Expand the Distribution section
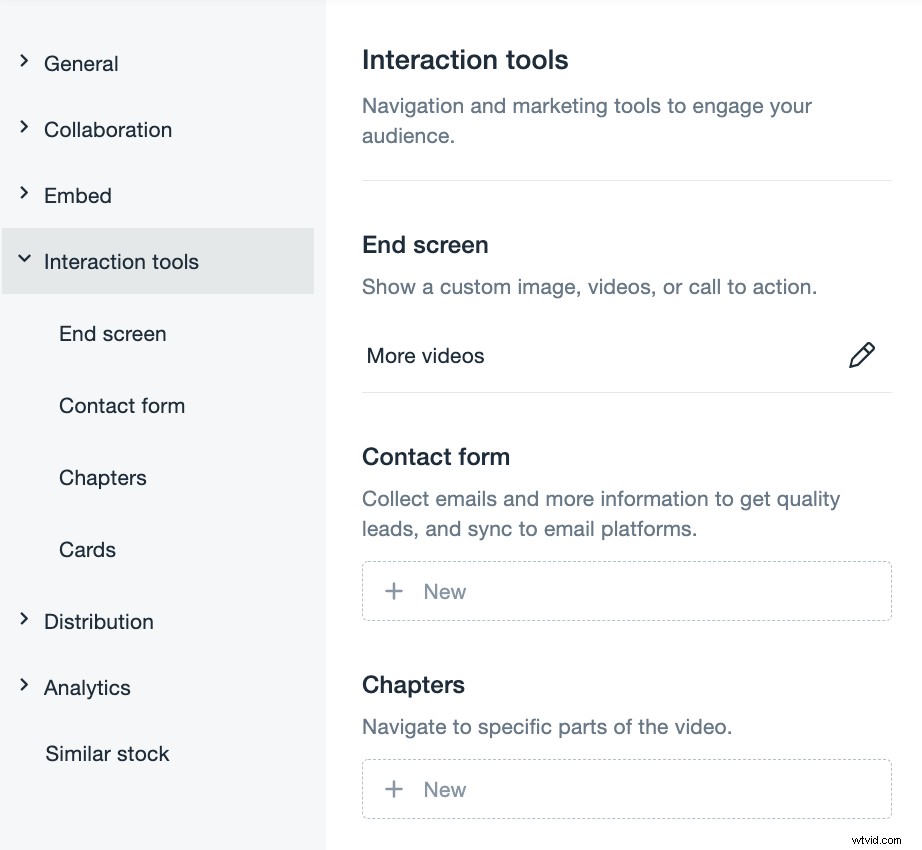The height and width of the screenshot is (850, 922). tap(98, 621)
